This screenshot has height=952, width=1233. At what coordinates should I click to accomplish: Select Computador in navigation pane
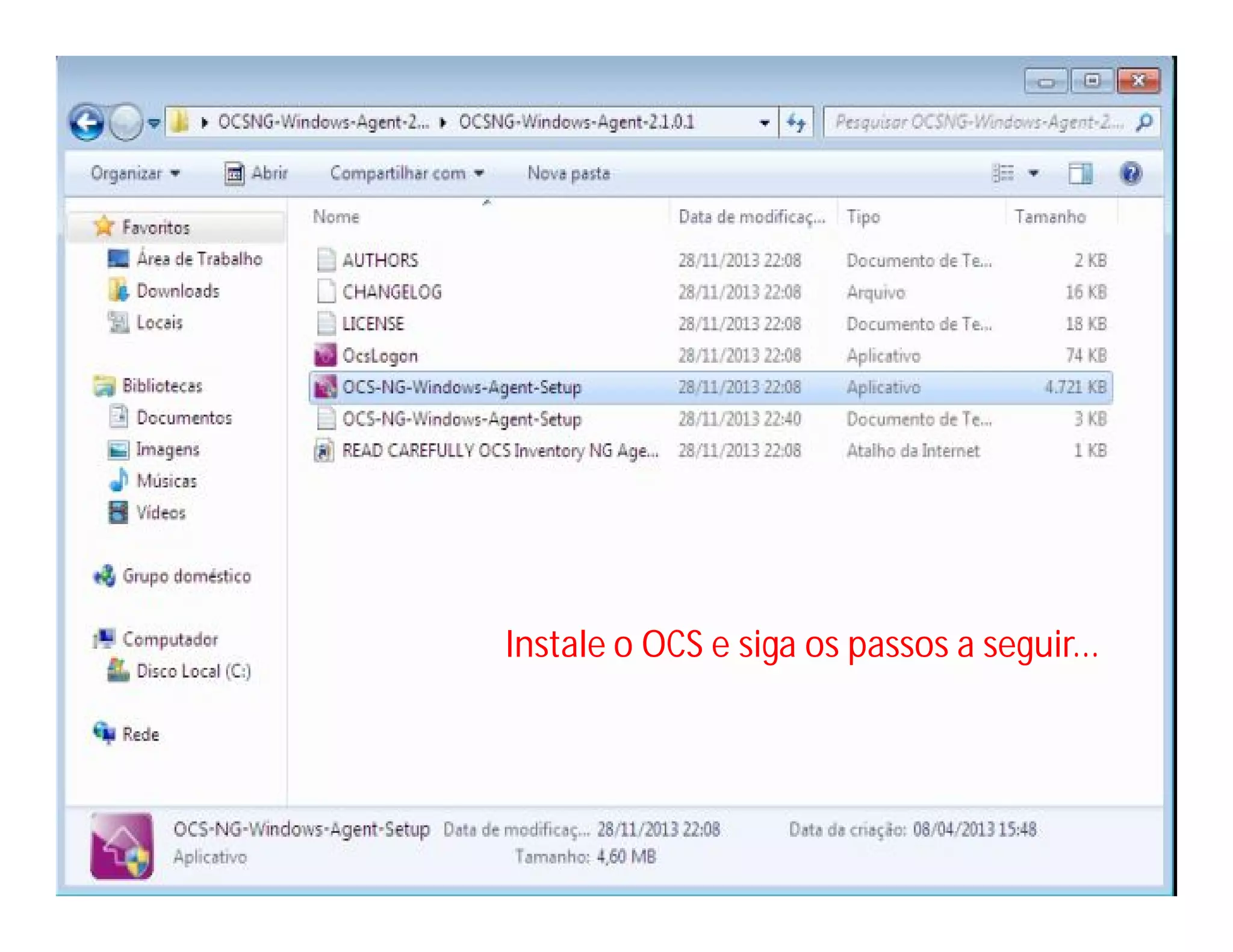170,639
